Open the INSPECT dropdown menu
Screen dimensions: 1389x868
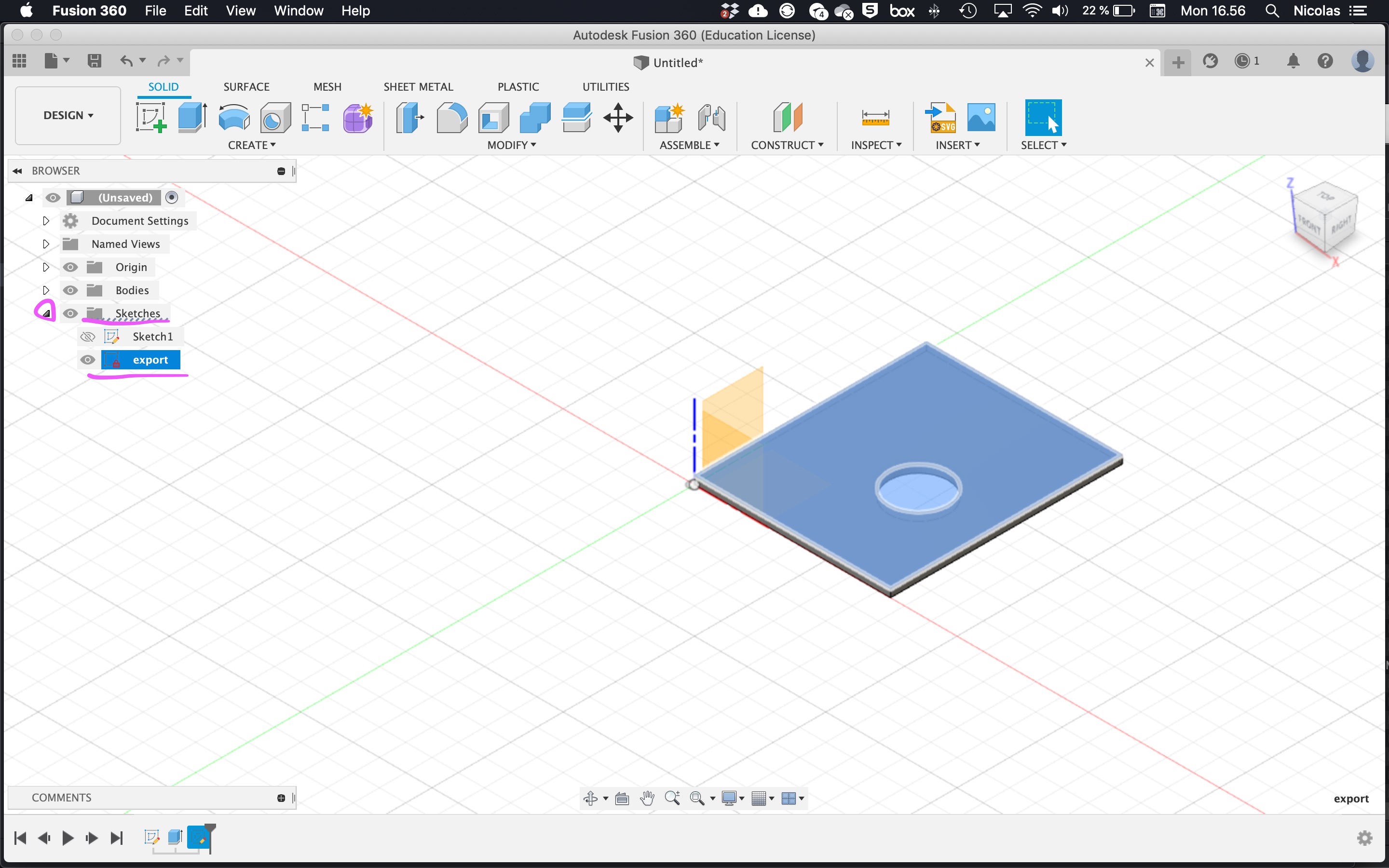(x=876, y=145)
